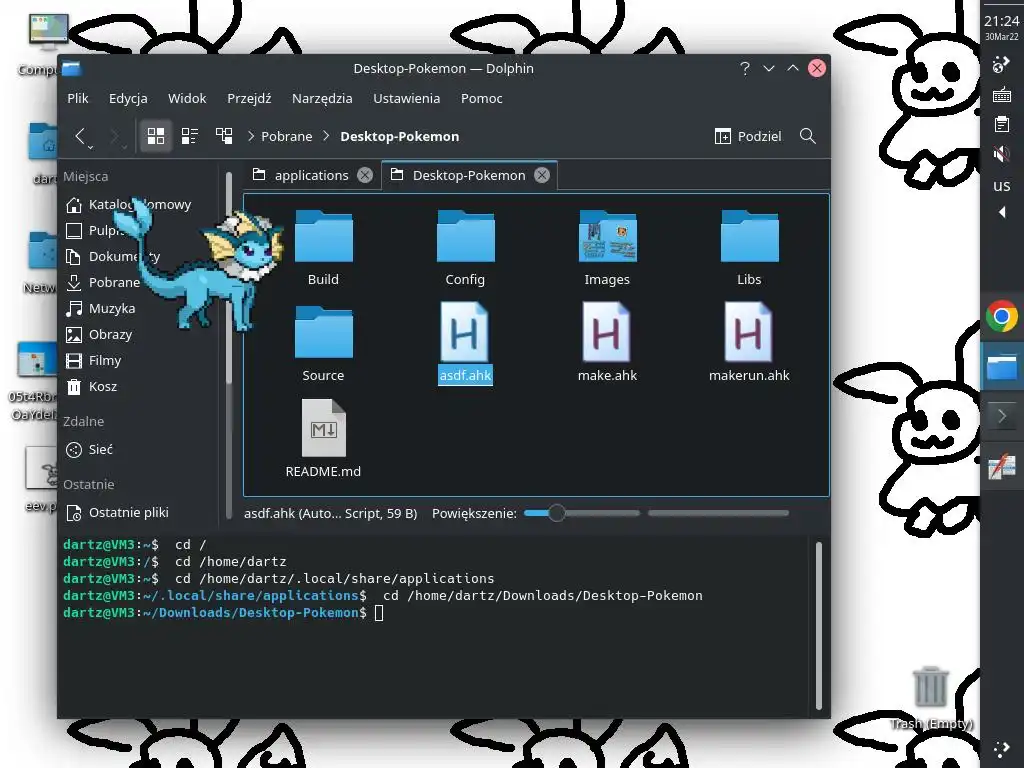
Task: Close the Desktop-Pokemon tab
Action: click(x=541, y=175)
